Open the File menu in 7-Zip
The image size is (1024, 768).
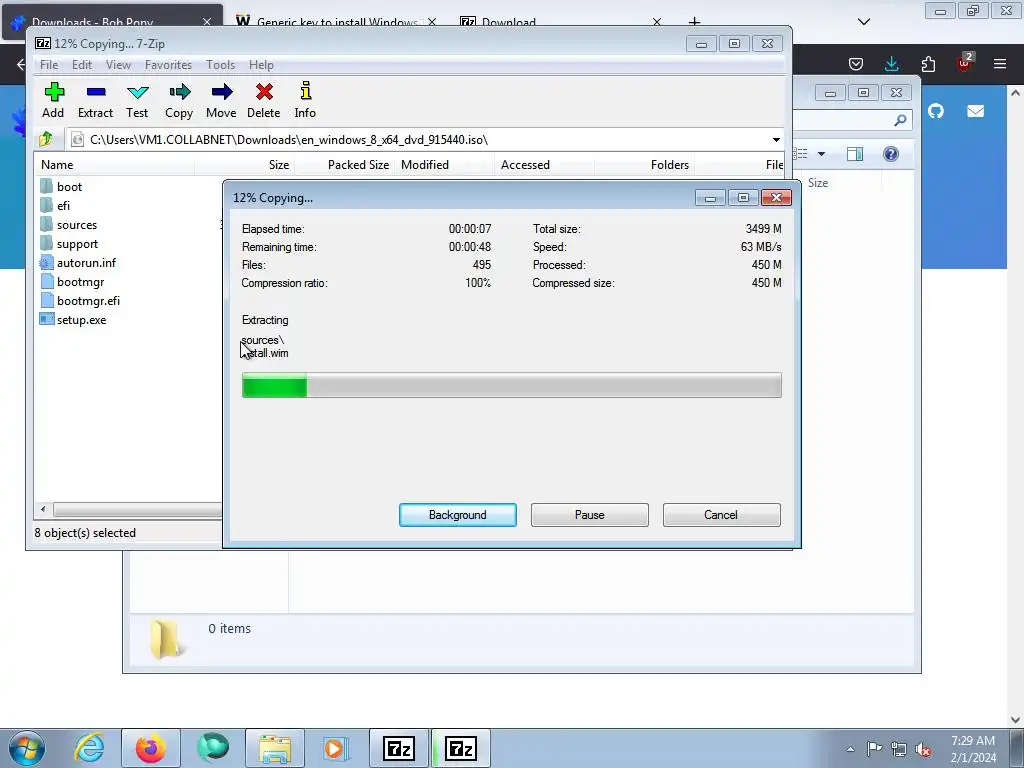pos(49,65)
